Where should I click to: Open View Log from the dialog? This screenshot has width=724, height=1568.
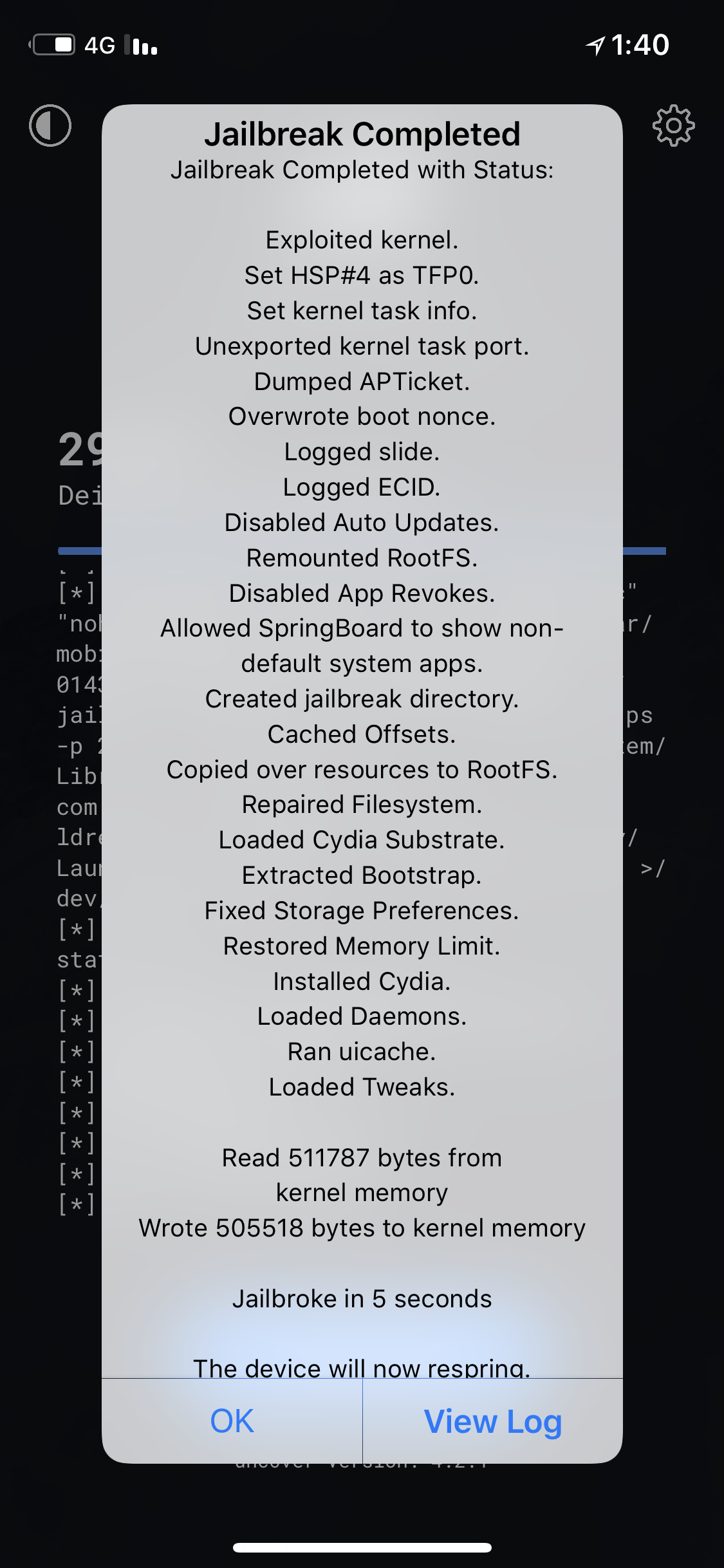click(493, 1421)
